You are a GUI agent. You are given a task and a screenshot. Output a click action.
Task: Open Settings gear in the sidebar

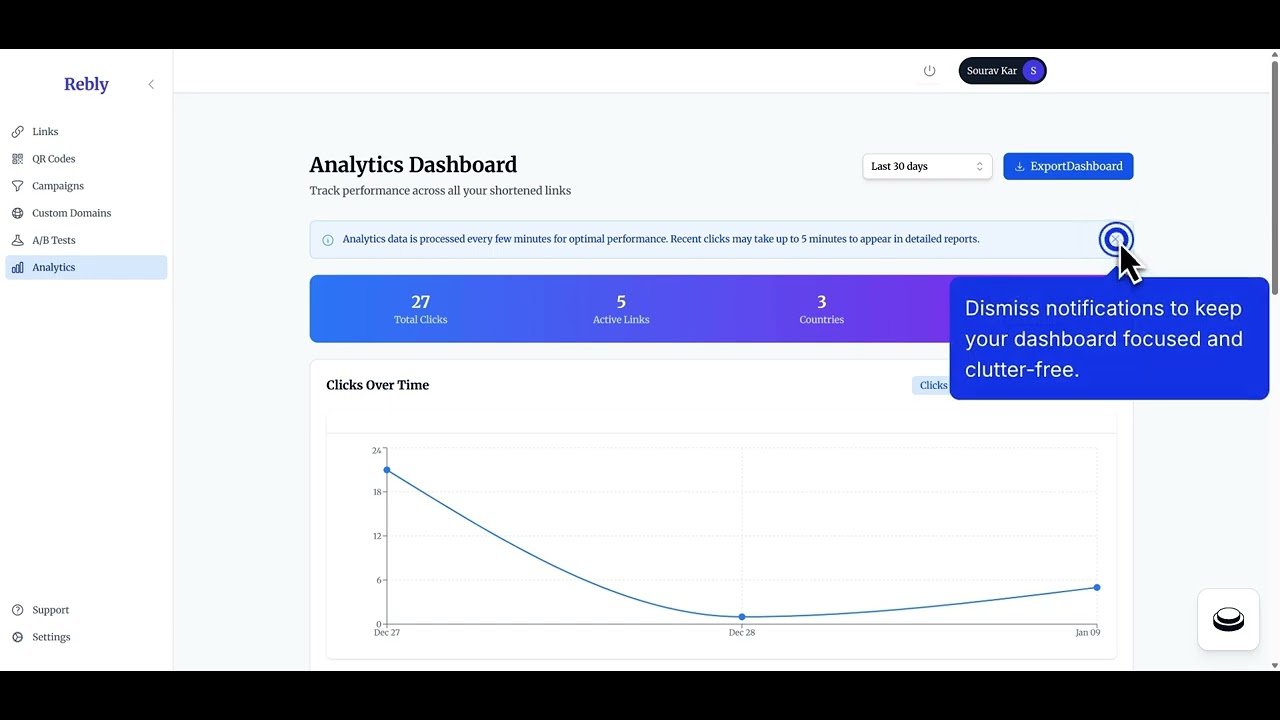(86, 637)
